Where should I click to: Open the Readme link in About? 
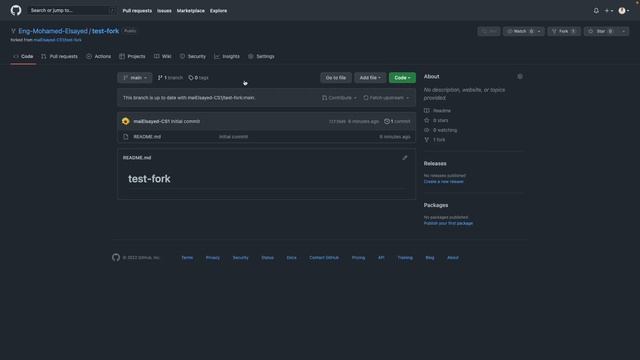(x=438, y=111)
